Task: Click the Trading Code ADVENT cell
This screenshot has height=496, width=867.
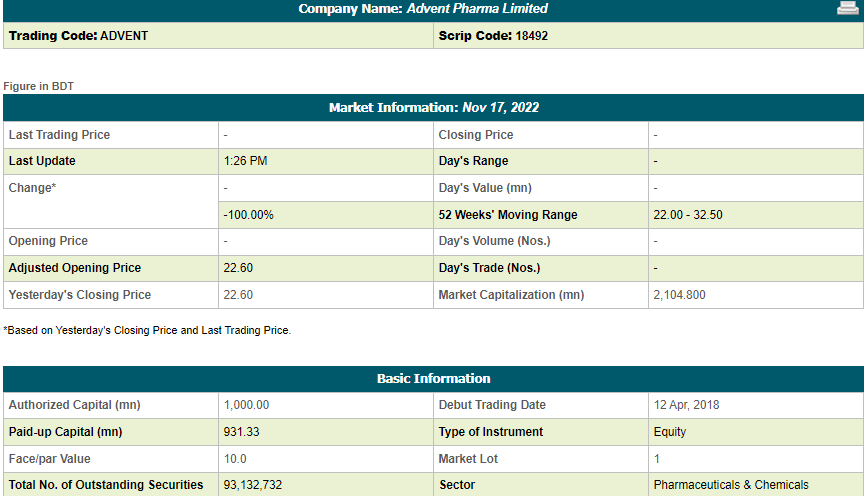Action: coord(218,36)
